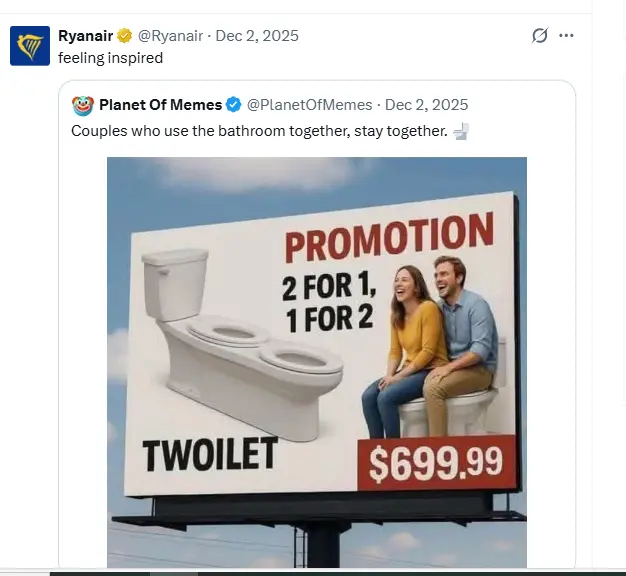Screen dimensions: 626x576
Task: Click the PROMOTION headline on the billboard
Action: pos(389,240)
